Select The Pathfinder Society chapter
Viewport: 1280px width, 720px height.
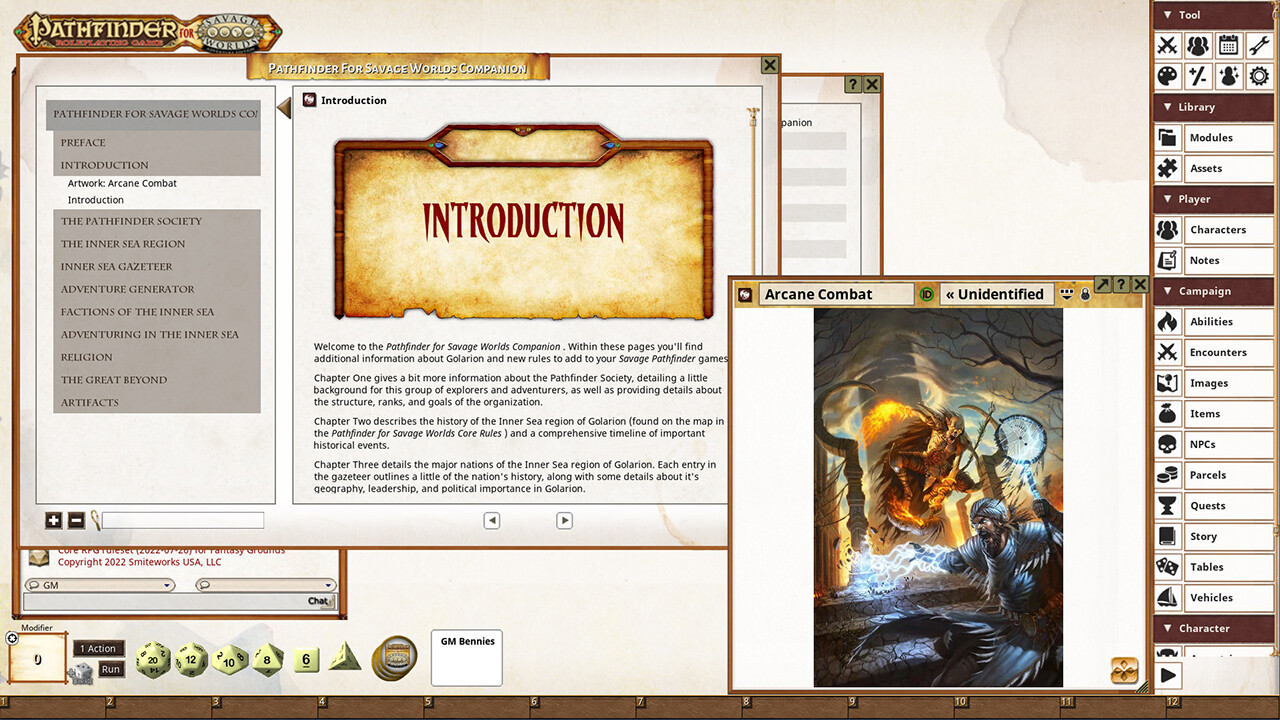point(131,221)
